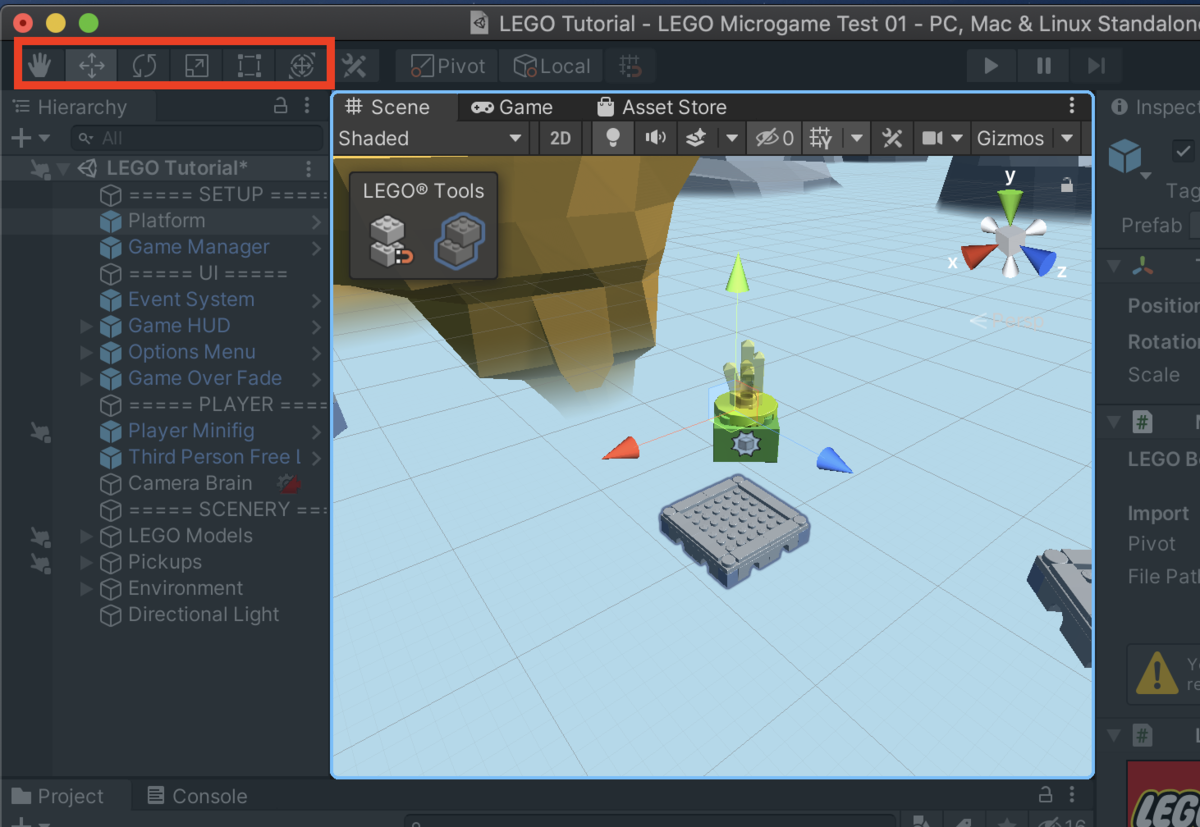Open the Platform prefab via its arrow
1200x827 pixels.
316,221
